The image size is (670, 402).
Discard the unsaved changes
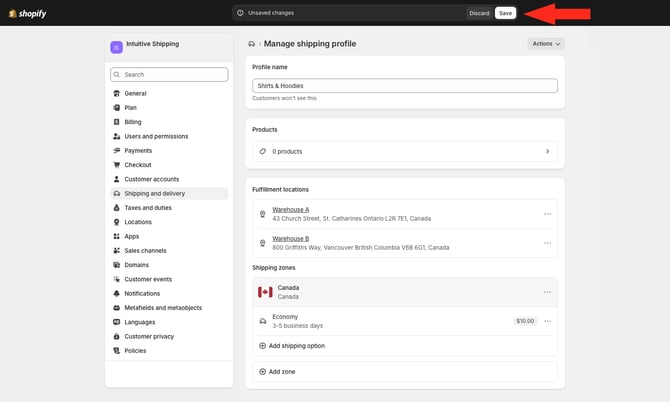coord(479,13)
